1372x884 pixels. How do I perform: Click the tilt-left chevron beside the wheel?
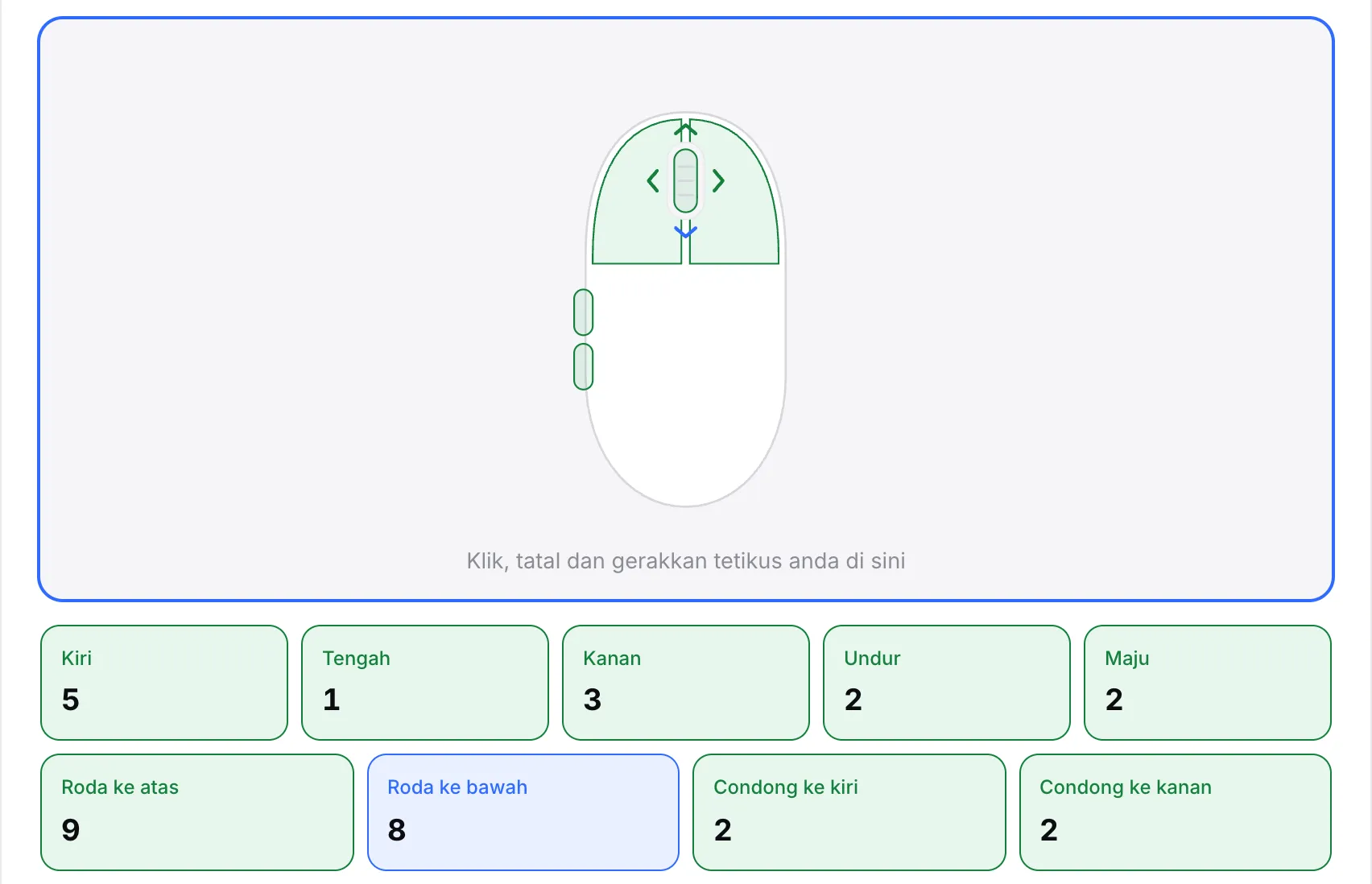(653, 181)
